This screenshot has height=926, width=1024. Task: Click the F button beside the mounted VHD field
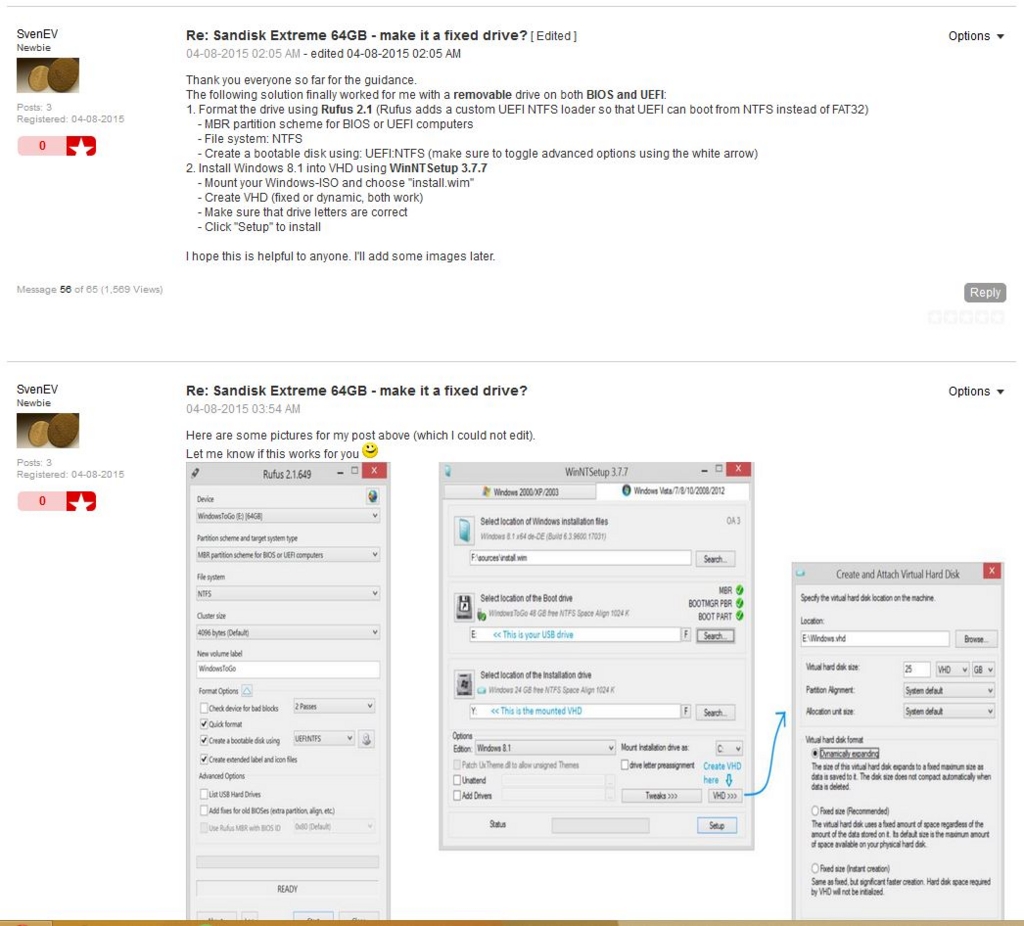[686, 710]
